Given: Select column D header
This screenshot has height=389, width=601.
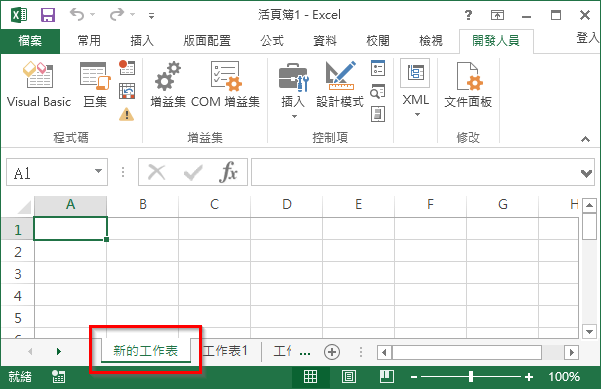Looking at the screenshot, I should (287, 205).
